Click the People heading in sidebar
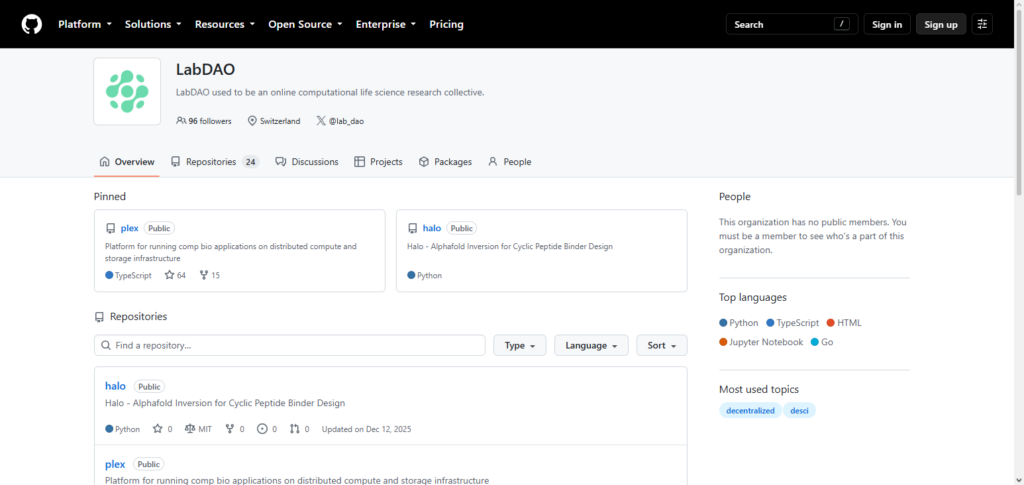This screenshot has height=485, width=1024. point(735,196)
